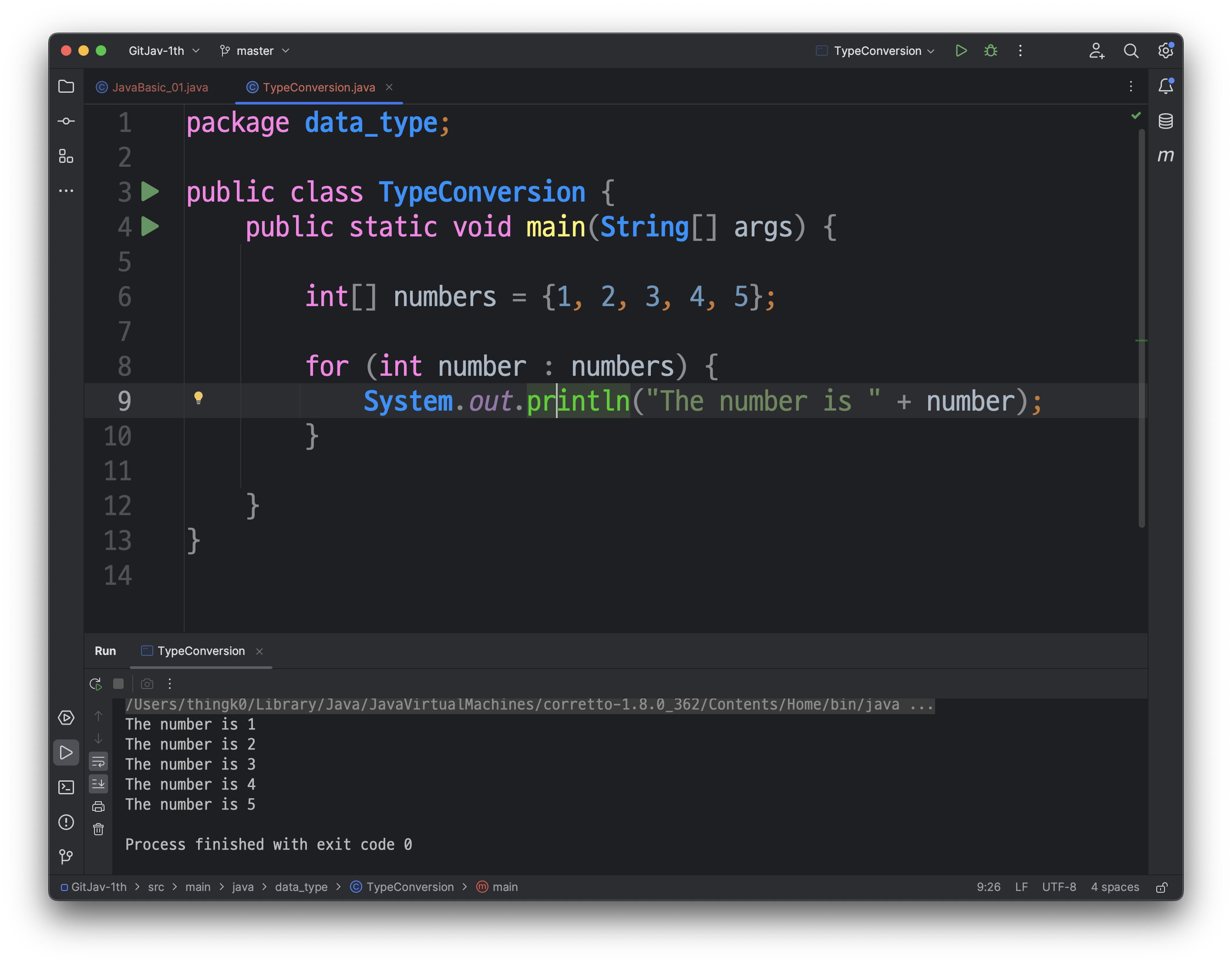Click 'Process finished with exit code 0' text
Screen dimensions: 1232x965
[268, 845]
